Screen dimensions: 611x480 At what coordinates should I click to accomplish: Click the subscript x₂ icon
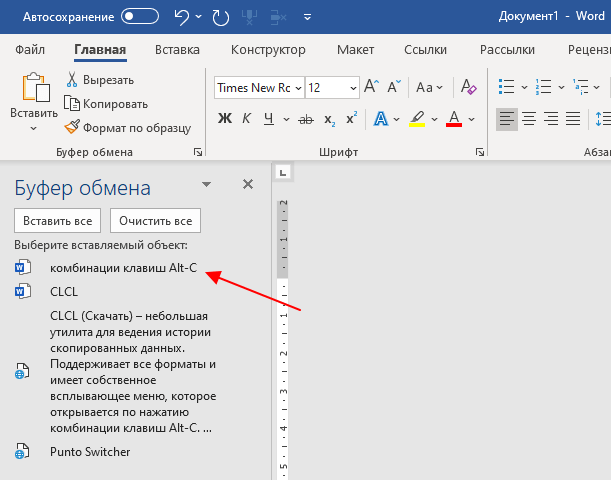point(329,119)
